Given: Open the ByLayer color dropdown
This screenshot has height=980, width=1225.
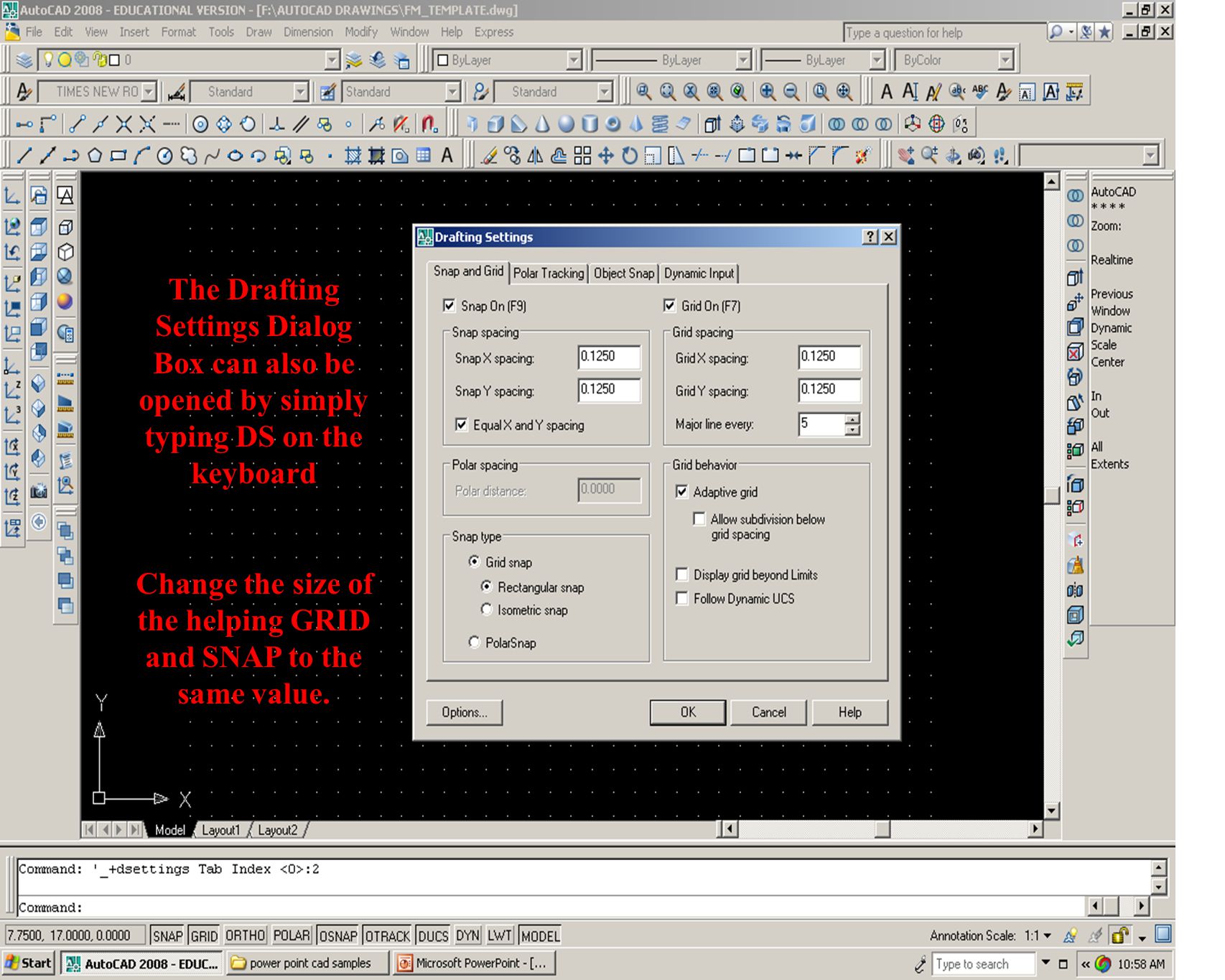Looking at the screenshot, I should 574,60.
